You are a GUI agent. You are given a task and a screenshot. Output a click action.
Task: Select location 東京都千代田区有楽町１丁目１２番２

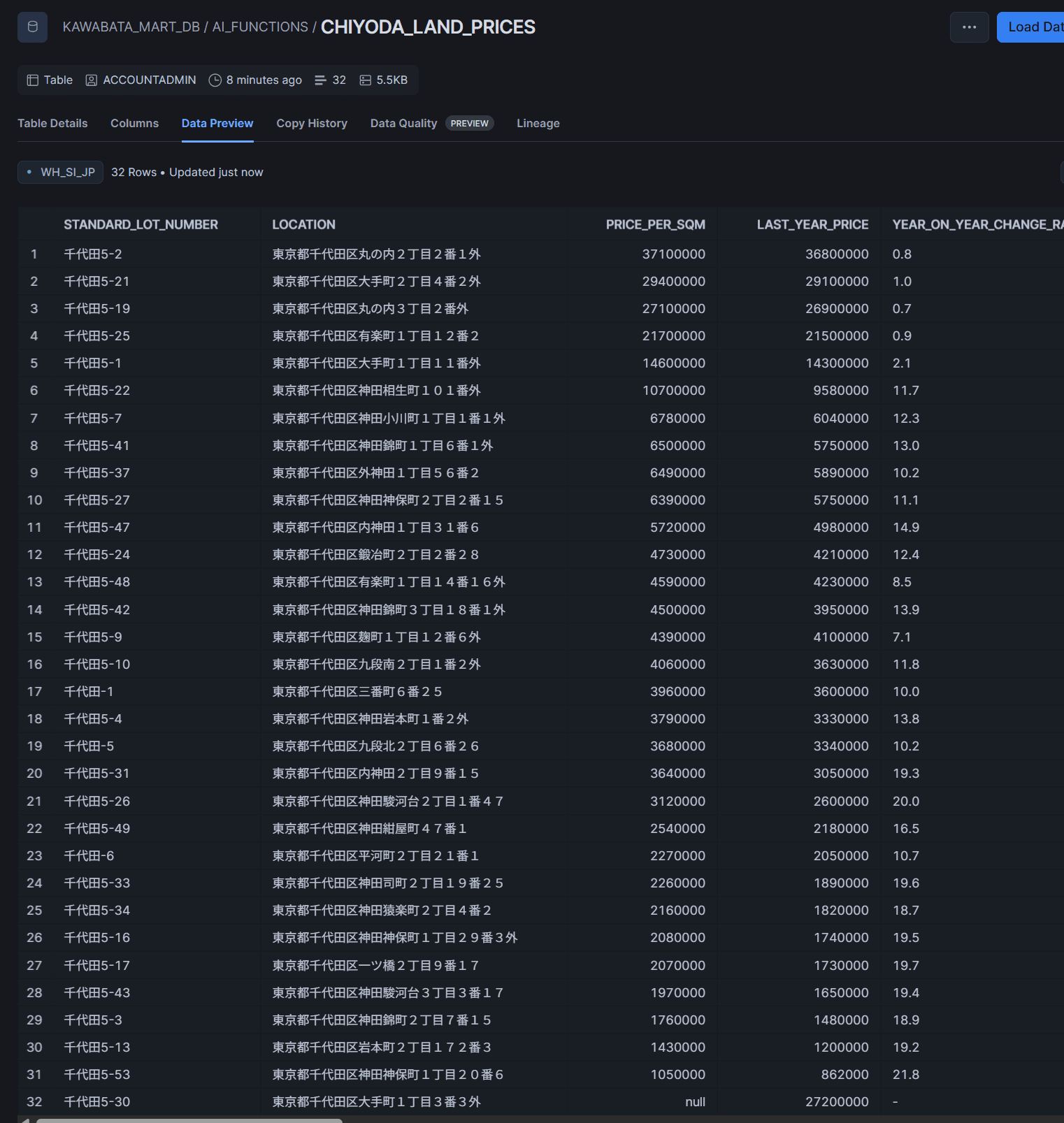[x=375, y=335]
